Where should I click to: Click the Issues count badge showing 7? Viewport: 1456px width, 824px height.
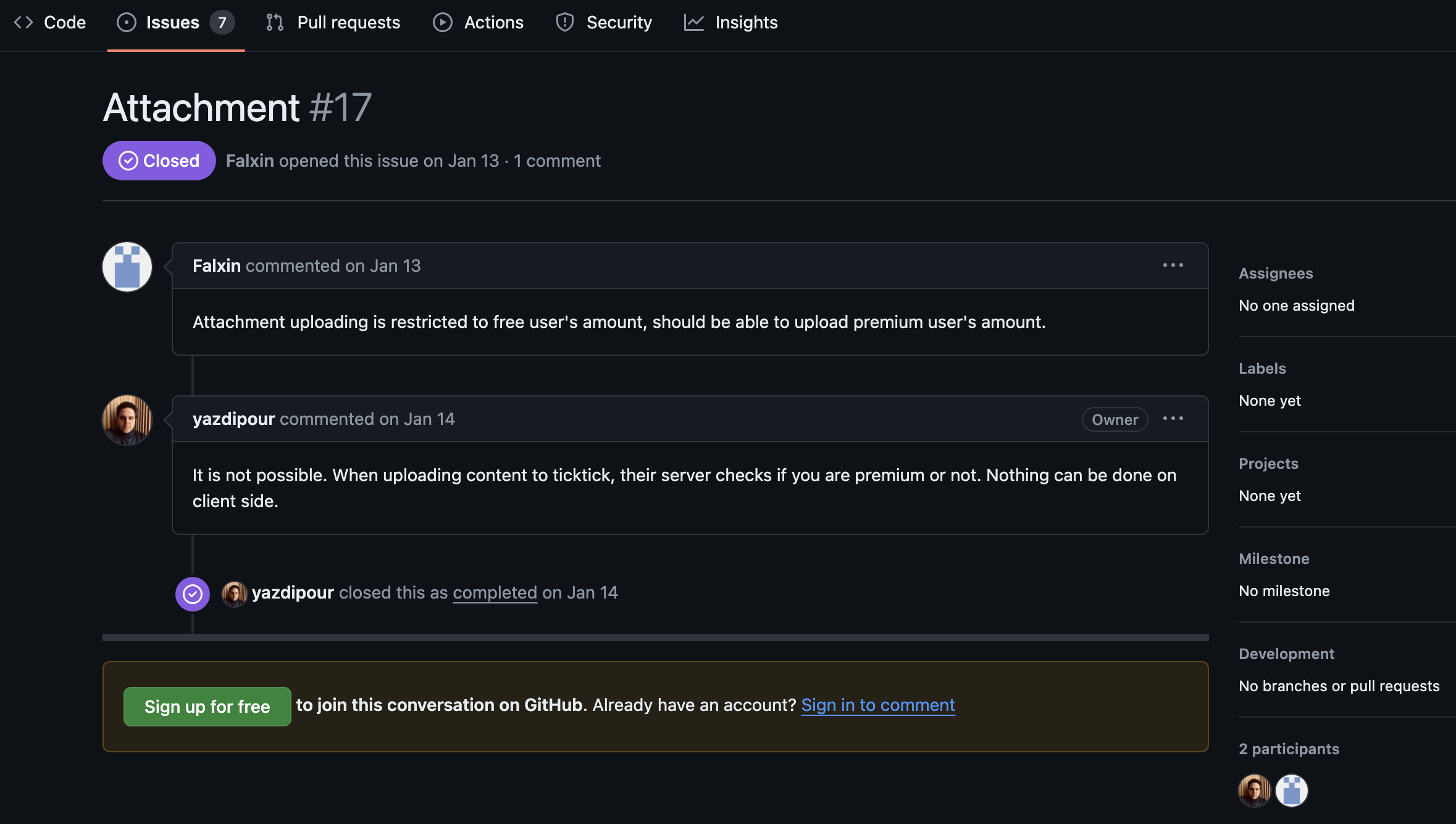coord(222,23)
